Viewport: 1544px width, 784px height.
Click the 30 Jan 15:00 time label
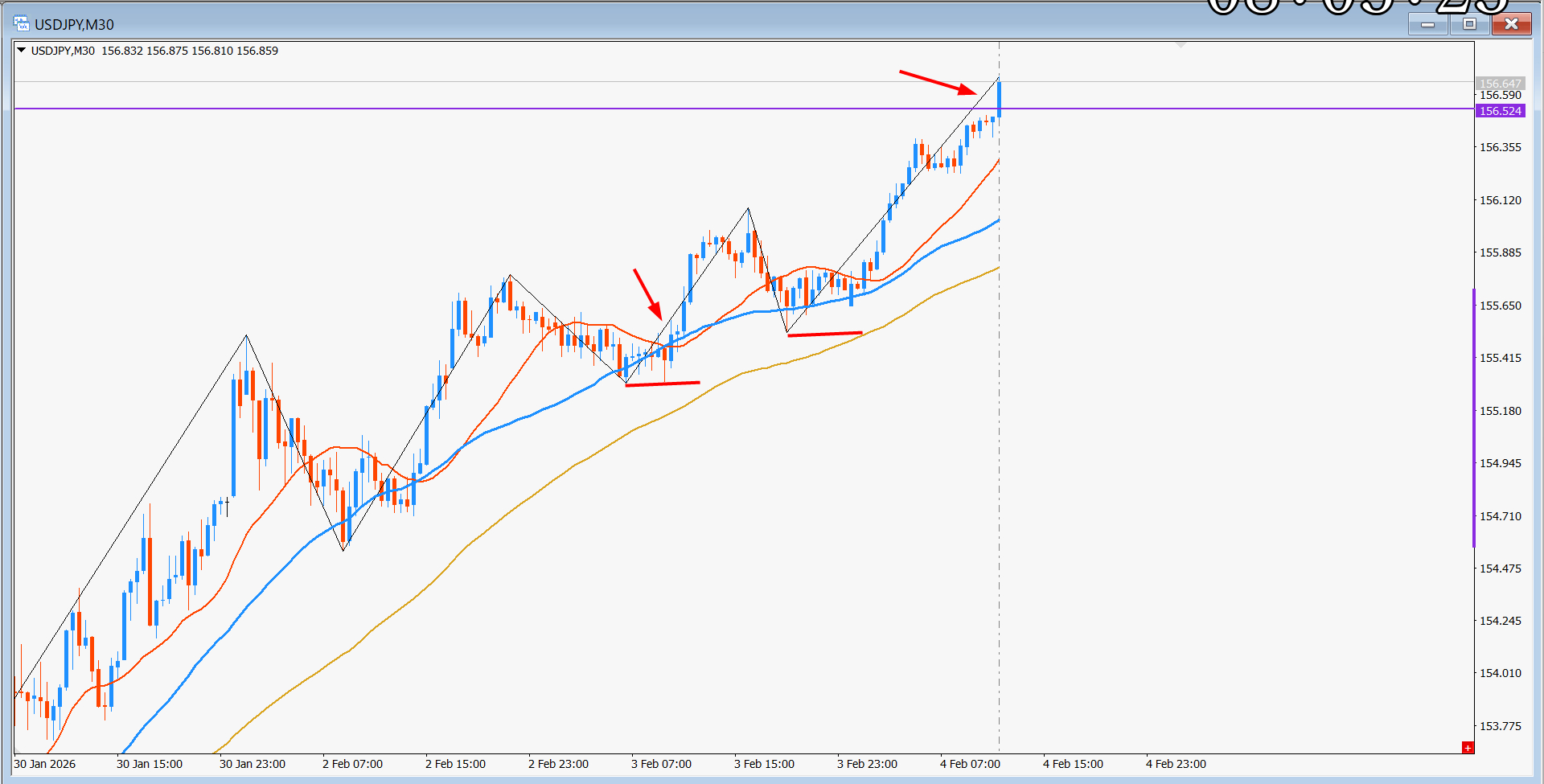coord(150,764)
